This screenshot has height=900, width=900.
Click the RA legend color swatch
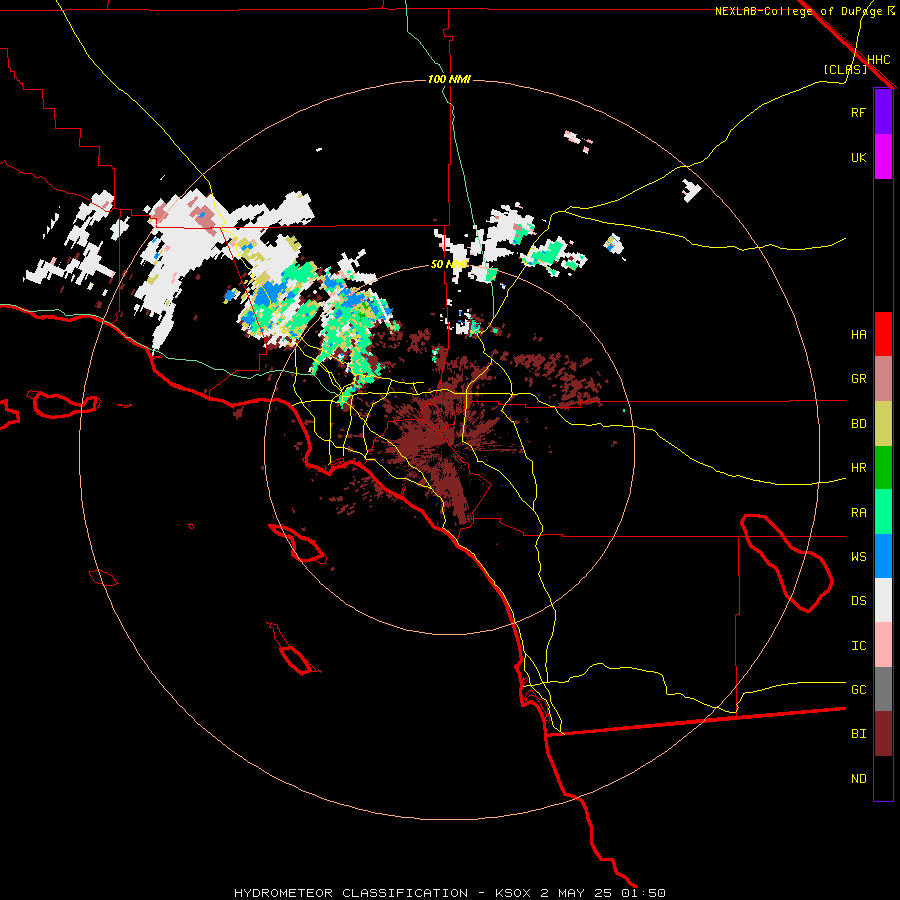coord(883,512)
